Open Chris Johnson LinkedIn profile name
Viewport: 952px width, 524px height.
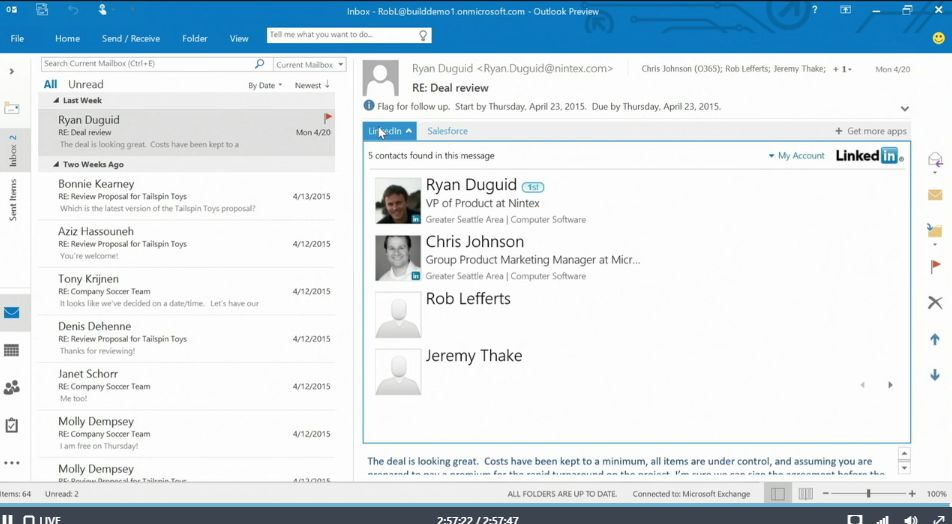(475, 242)
